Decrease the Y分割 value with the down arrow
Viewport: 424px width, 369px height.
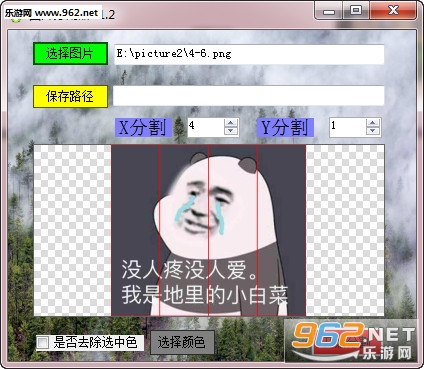pos(373,131)
